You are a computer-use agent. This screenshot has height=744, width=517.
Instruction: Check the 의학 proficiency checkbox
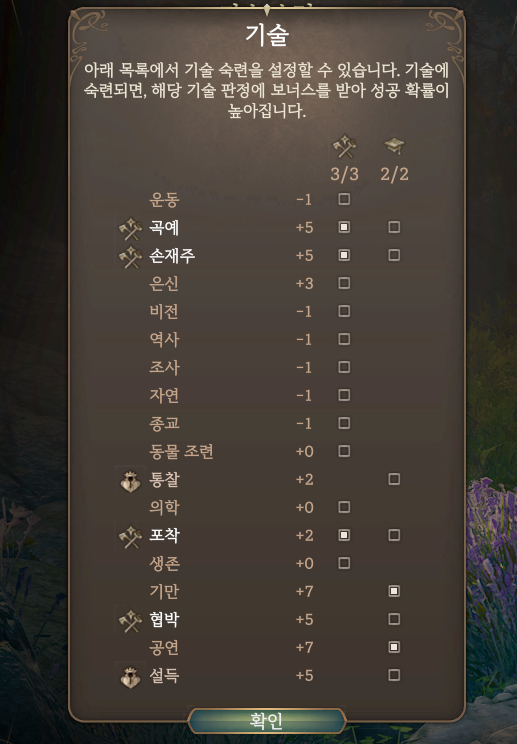[x=344, y=507]
